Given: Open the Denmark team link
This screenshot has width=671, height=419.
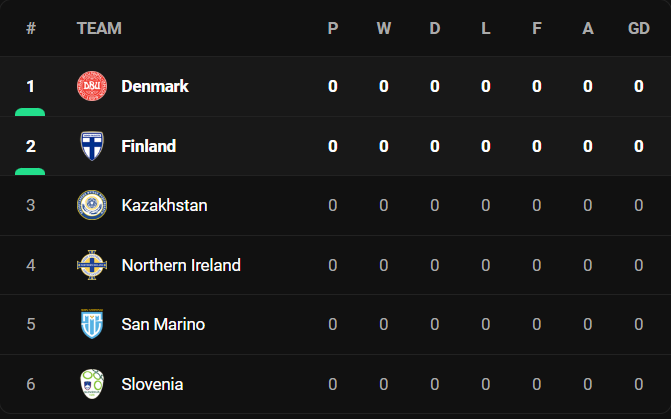Looking at the screenshot, I should point(155,86).
